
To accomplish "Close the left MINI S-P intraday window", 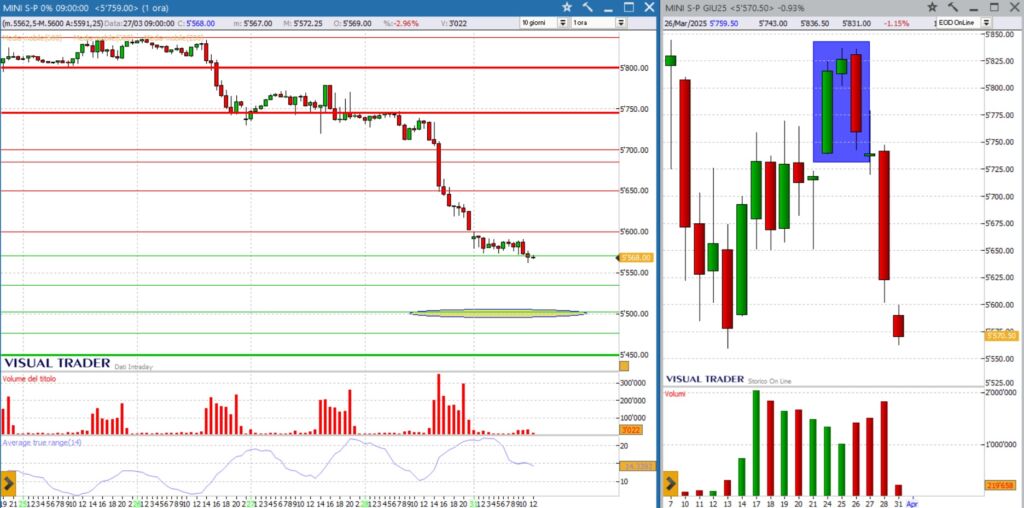I will (649, 7).
